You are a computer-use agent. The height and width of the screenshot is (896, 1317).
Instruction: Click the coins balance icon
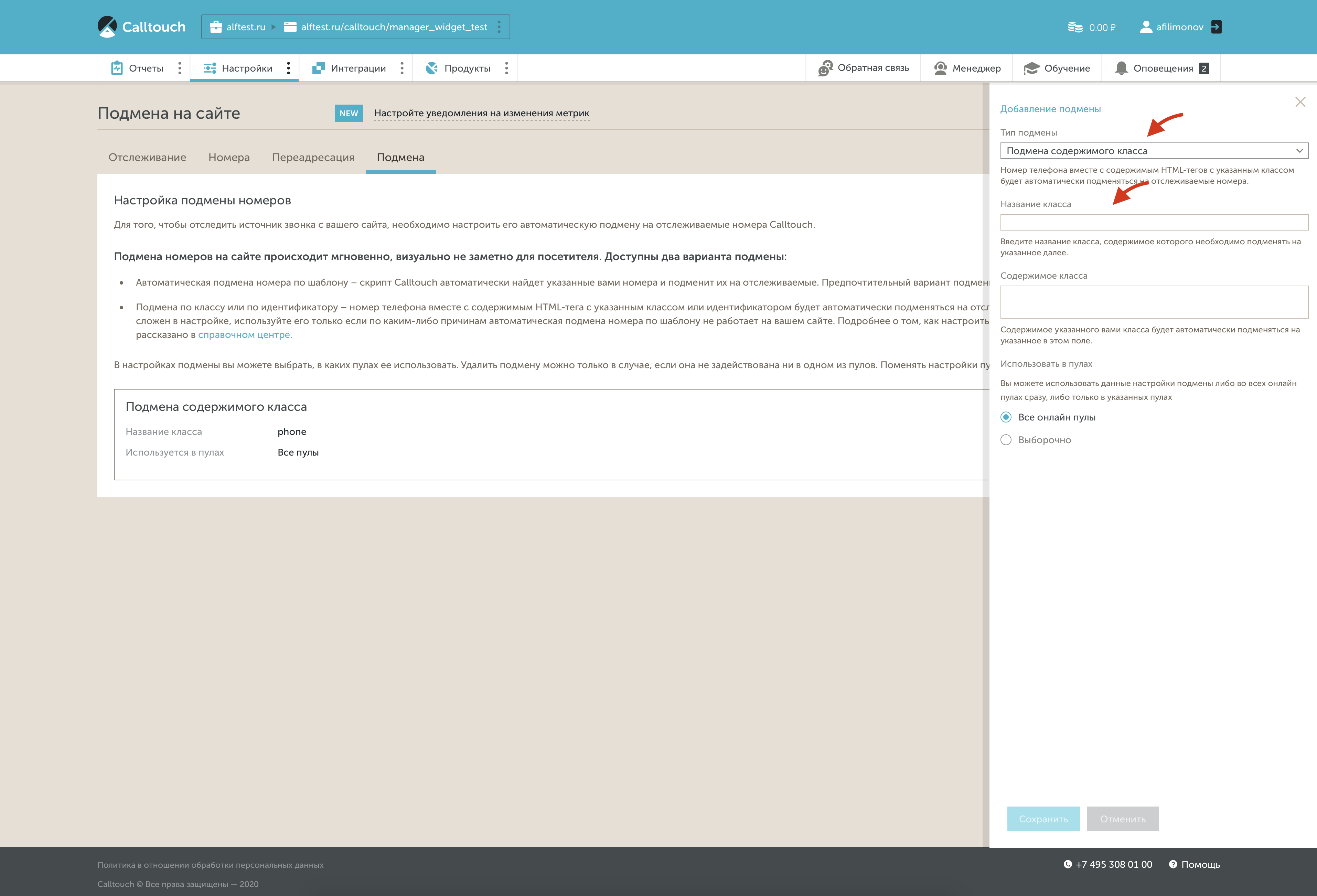(1075, 27)
